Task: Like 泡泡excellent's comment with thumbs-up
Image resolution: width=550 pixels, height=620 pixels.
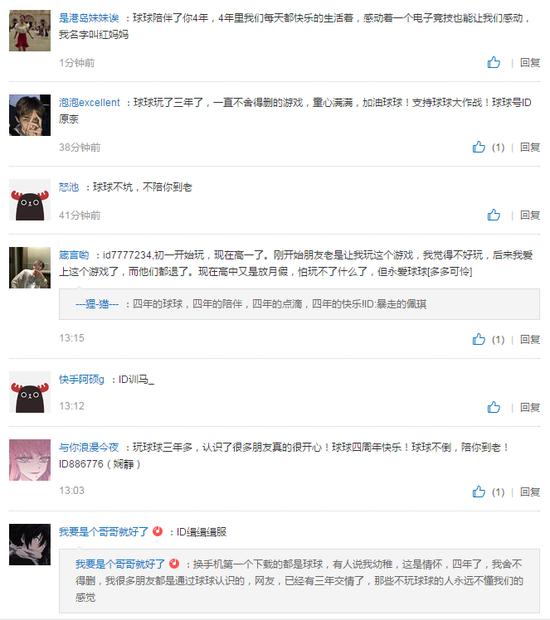Action: pos(478,147)
